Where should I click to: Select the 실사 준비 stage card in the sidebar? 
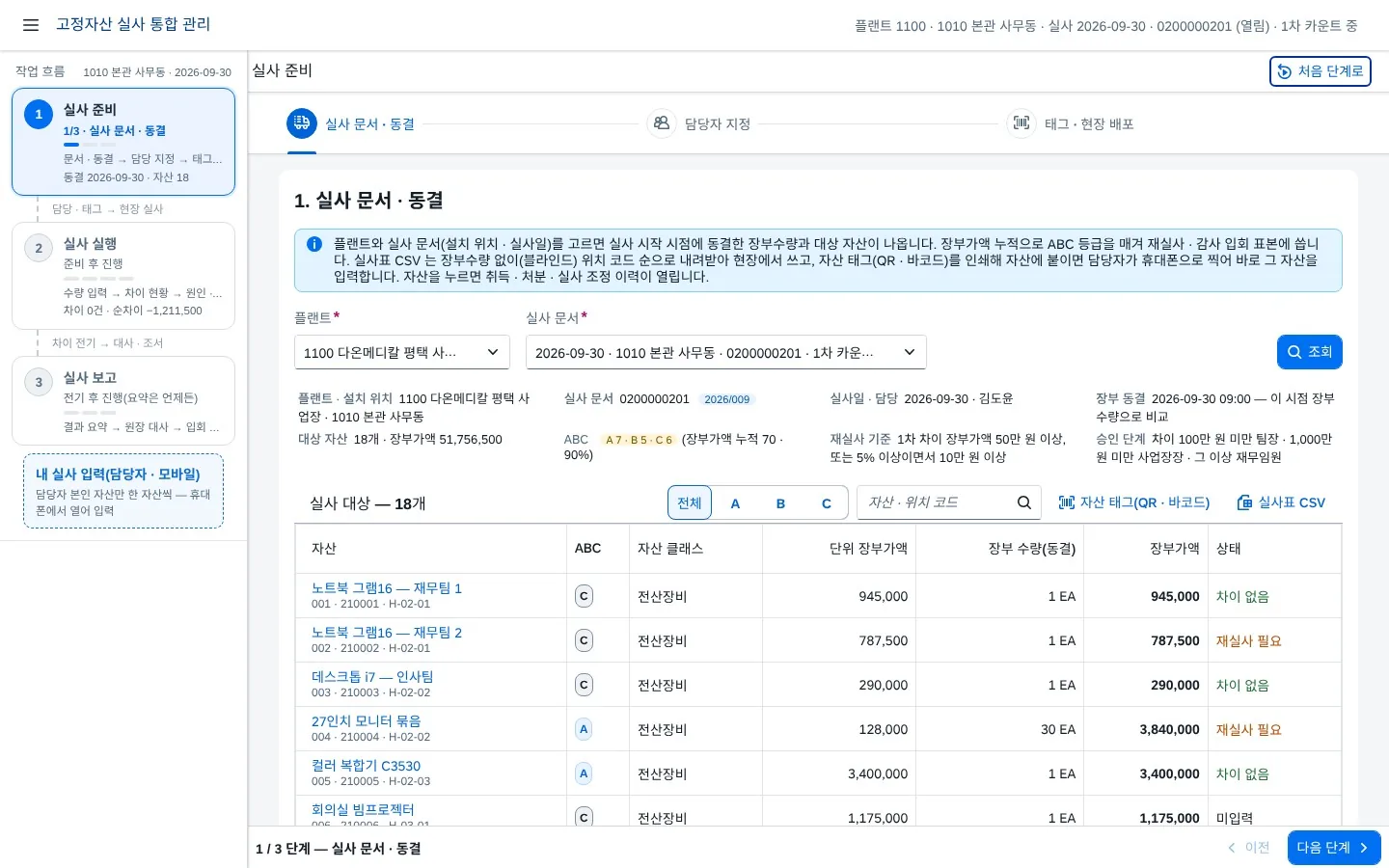(123, 142)
